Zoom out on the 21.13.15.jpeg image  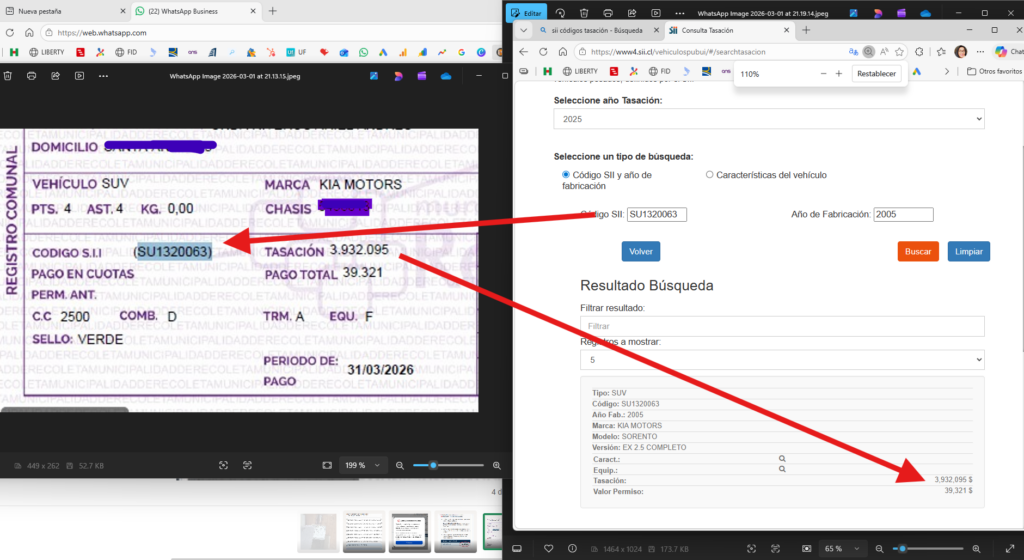[x=400, y=465]
